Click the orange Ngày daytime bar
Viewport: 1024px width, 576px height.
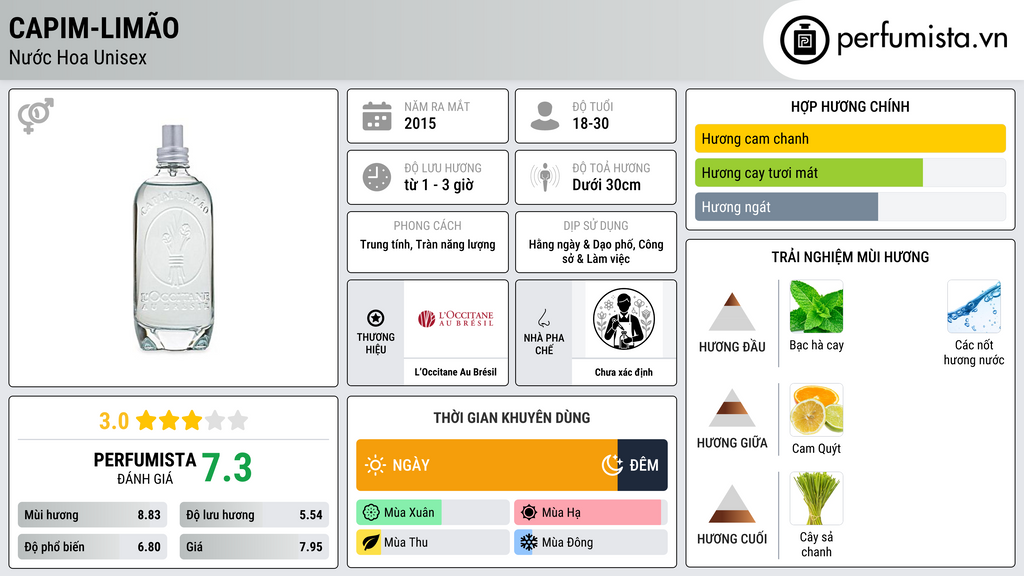tap(487, 465)
